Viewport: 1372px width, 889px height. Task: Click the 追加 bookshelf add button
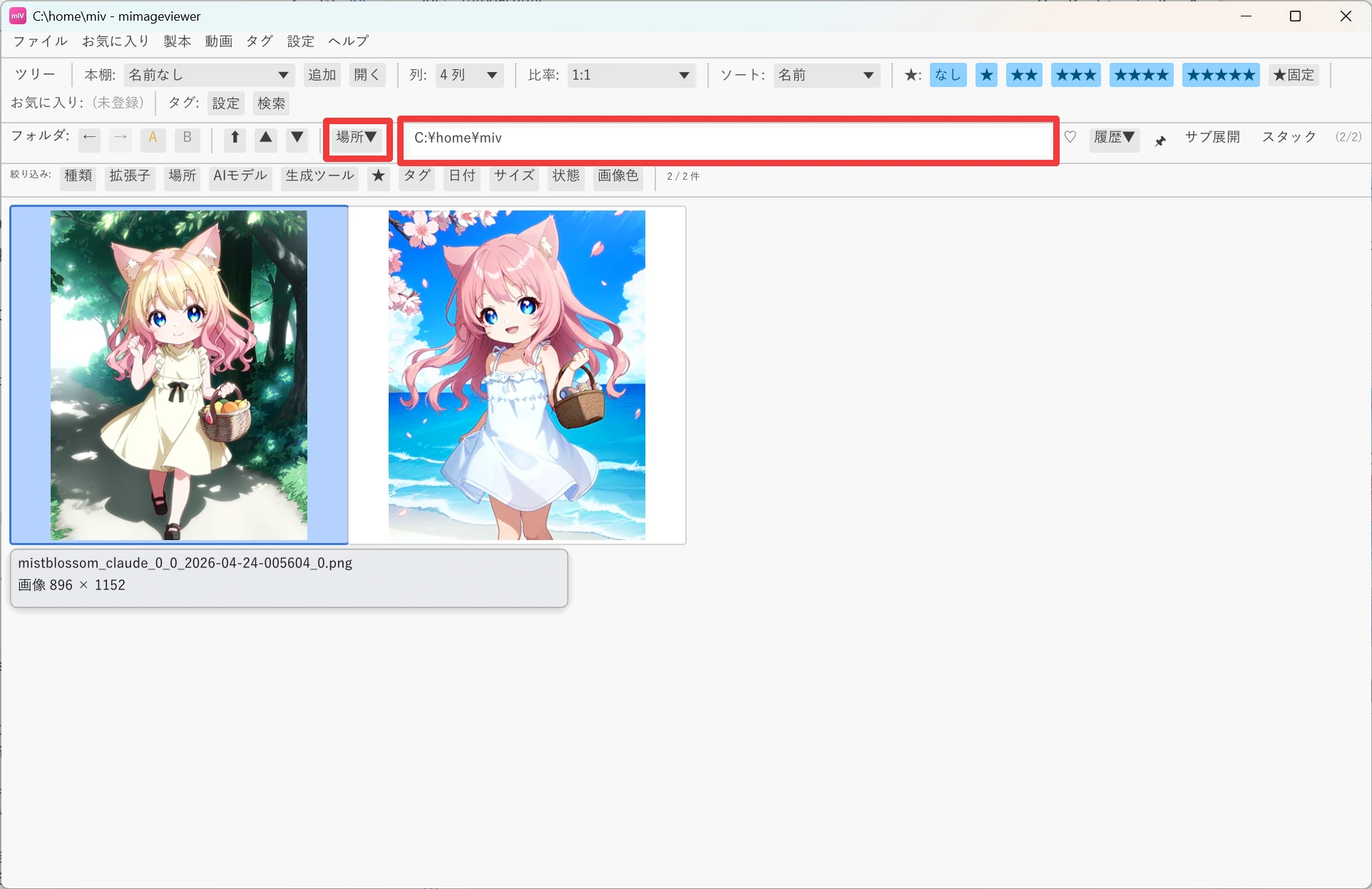(322, 75)
